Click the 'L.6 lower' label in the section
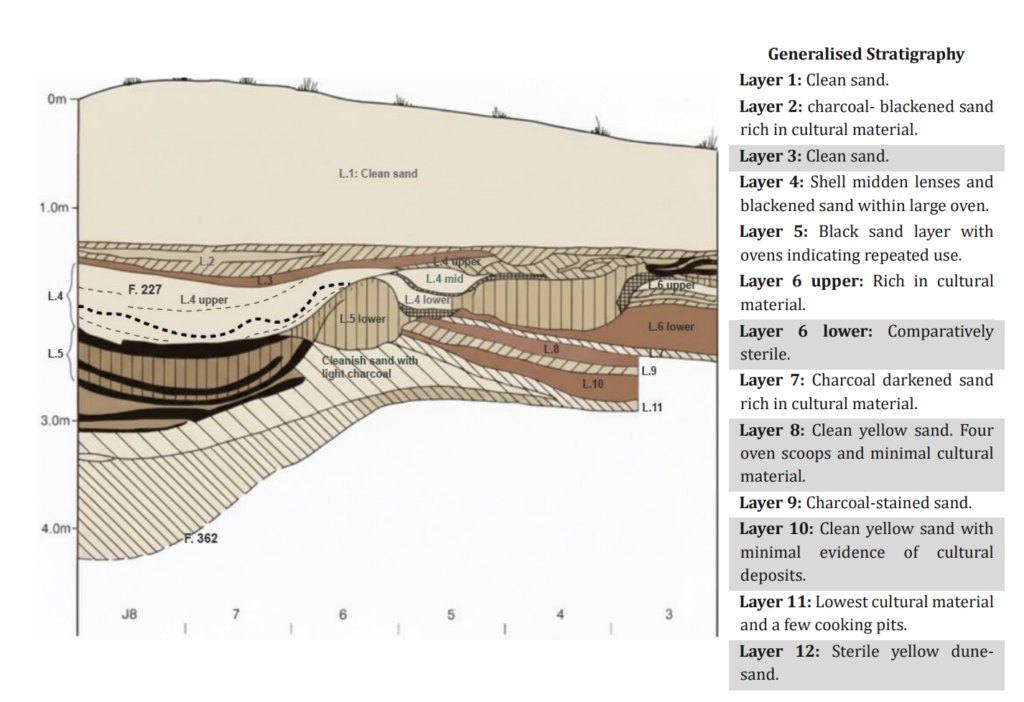The width and height of the screenshot is (1024, 702). 671,327
